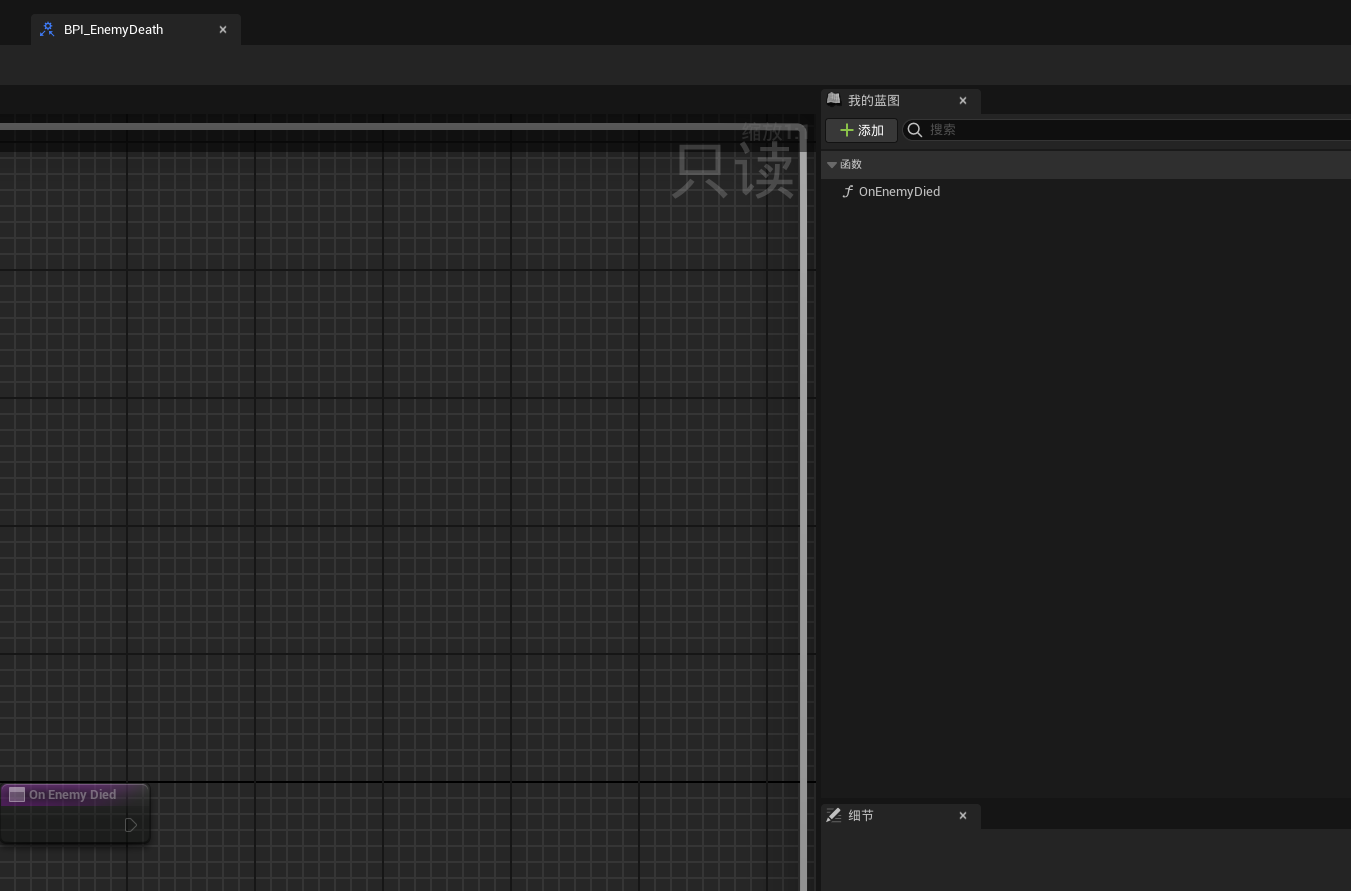
Task: Close the 细节 panel
Action: pos(963,816)
